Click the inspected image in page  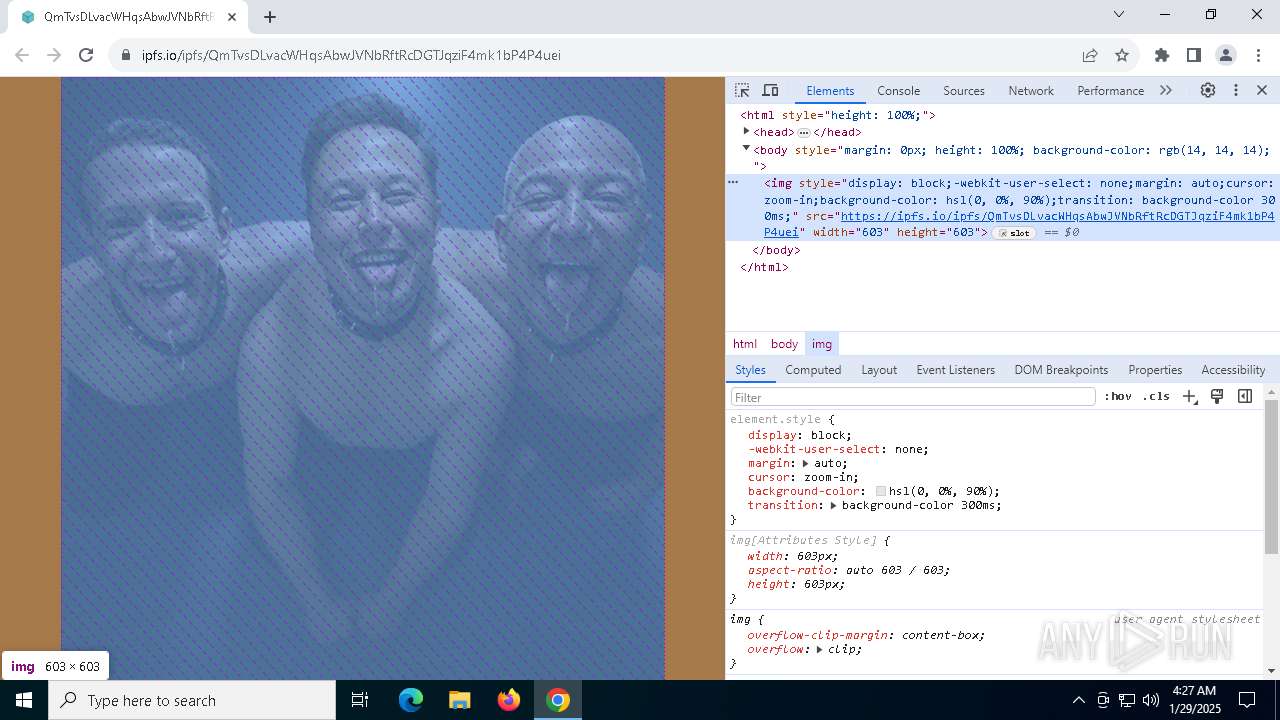pyautogui.click(x=363, y=378)
